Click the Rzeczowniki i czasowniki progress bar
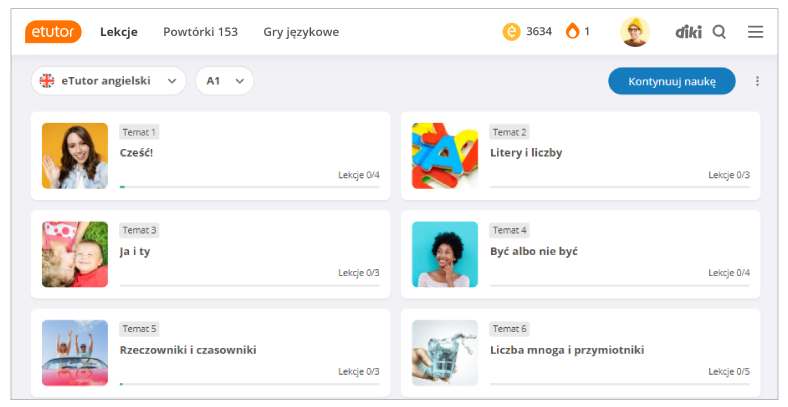 tap(249, 384)
